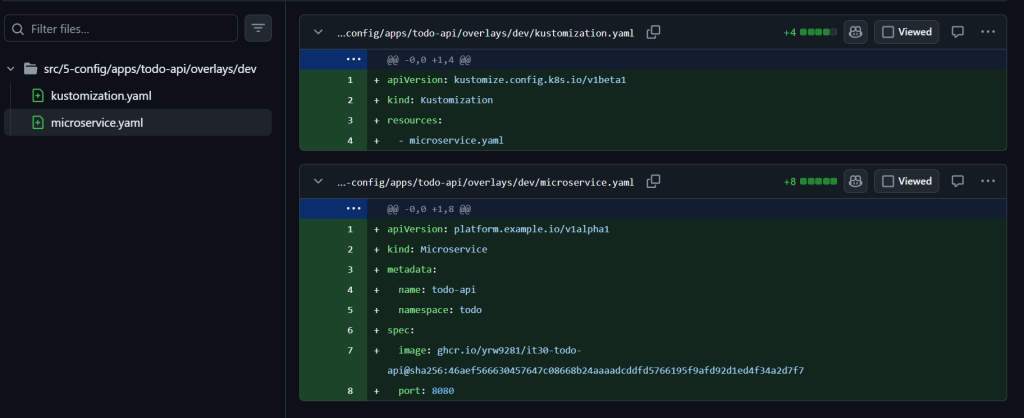This screenshot has height=418, width=1024.
Task: Open more options for microservice.yaml
Action: click(988, 181)
